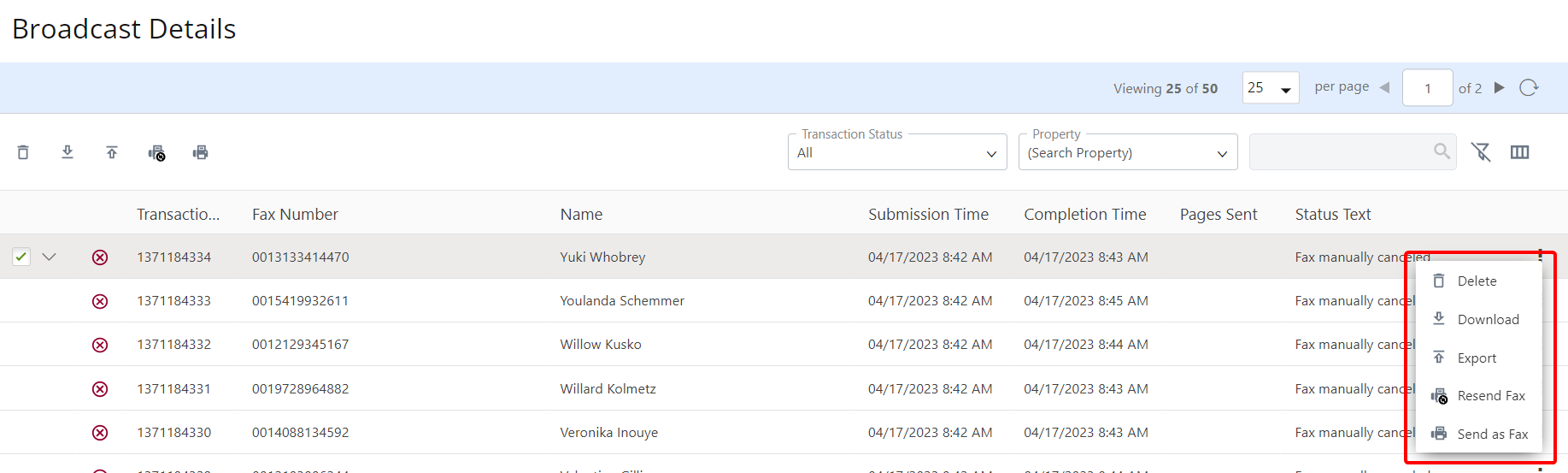Click the toolbar Delete trash icon
1568x473 pixels.
(x=23, y=152)
